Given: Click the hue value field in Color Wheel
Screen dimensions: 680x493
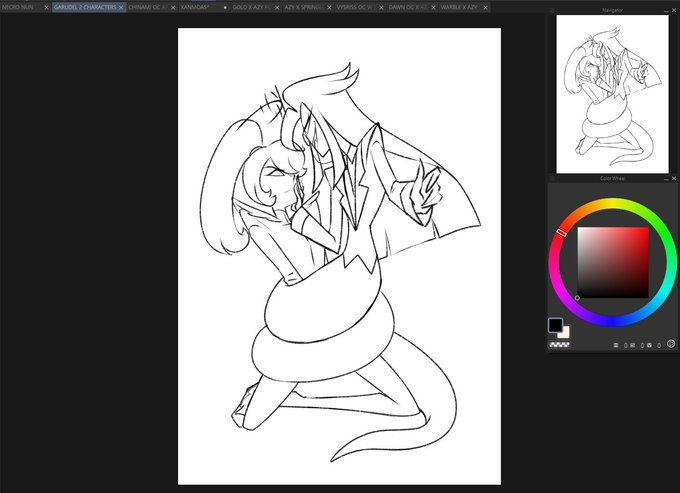Looking at the screenshot, I should (626, 346).
